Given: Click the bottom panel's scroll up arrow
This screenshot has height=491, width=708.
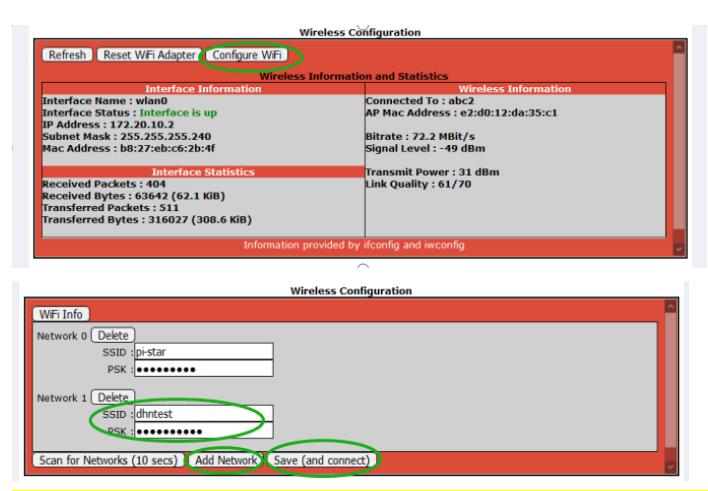Looking at the screenshot, I should (x=672, y=304).
